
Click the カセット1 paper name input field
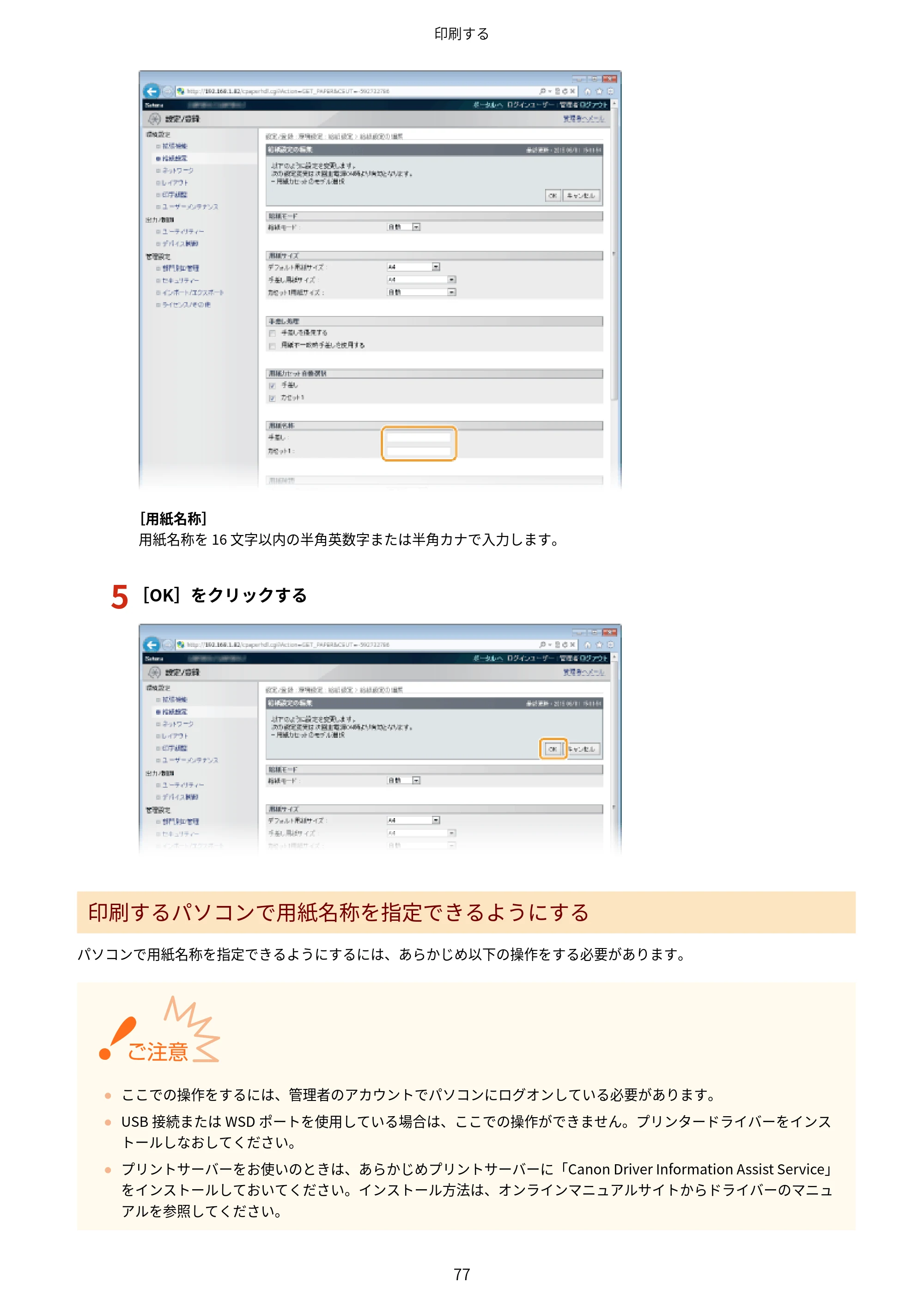419,451
